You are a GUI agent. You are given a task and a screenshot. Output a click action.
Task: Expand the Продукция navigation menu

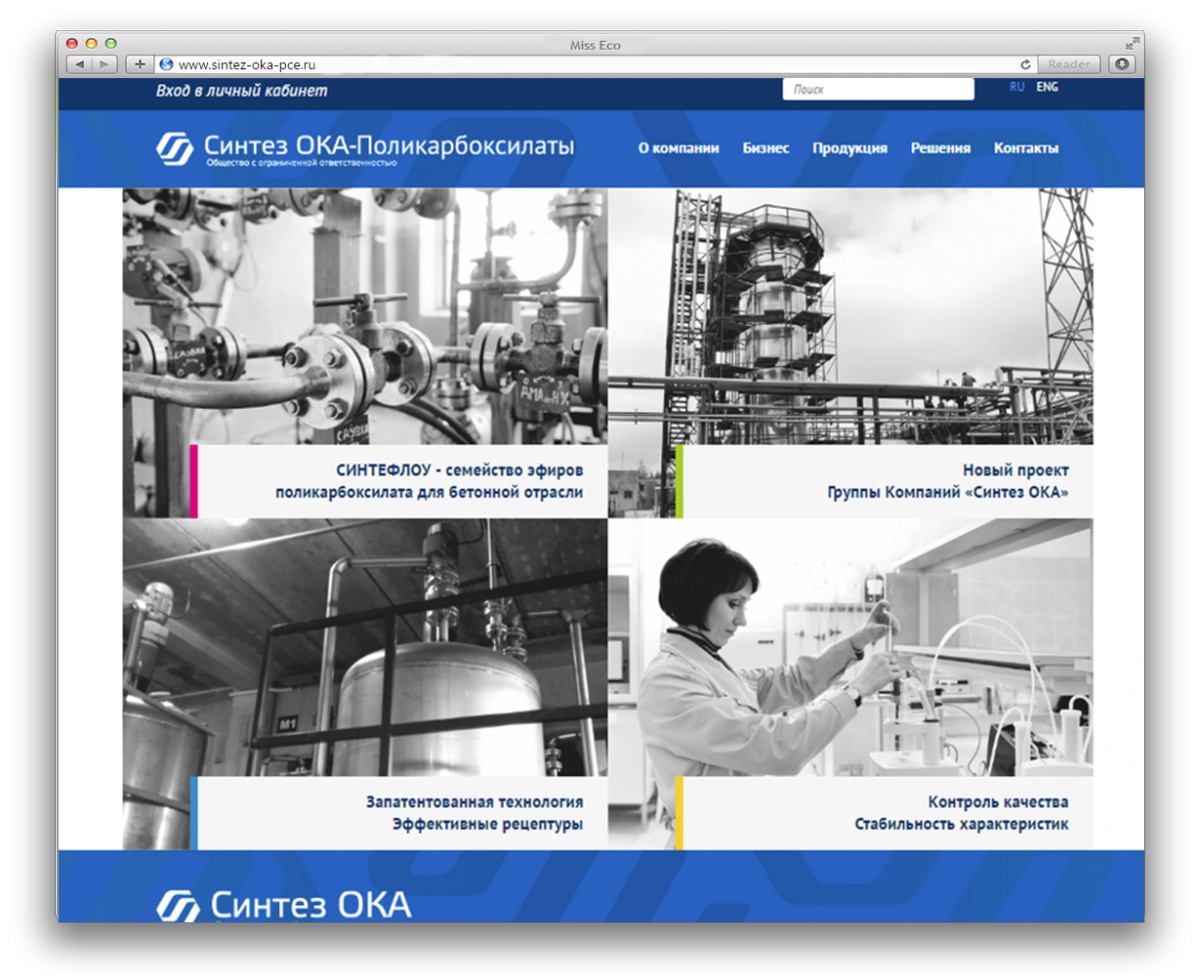(849, 148)
